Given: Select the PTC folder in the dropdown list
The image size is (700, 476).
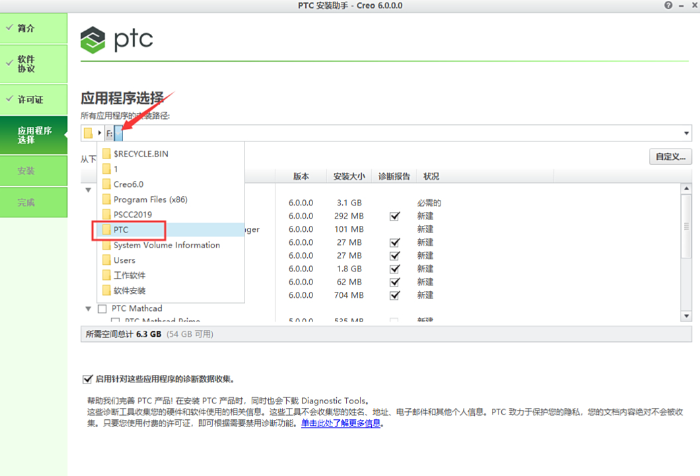Looking at the screenshot, I should coord(130,229).
